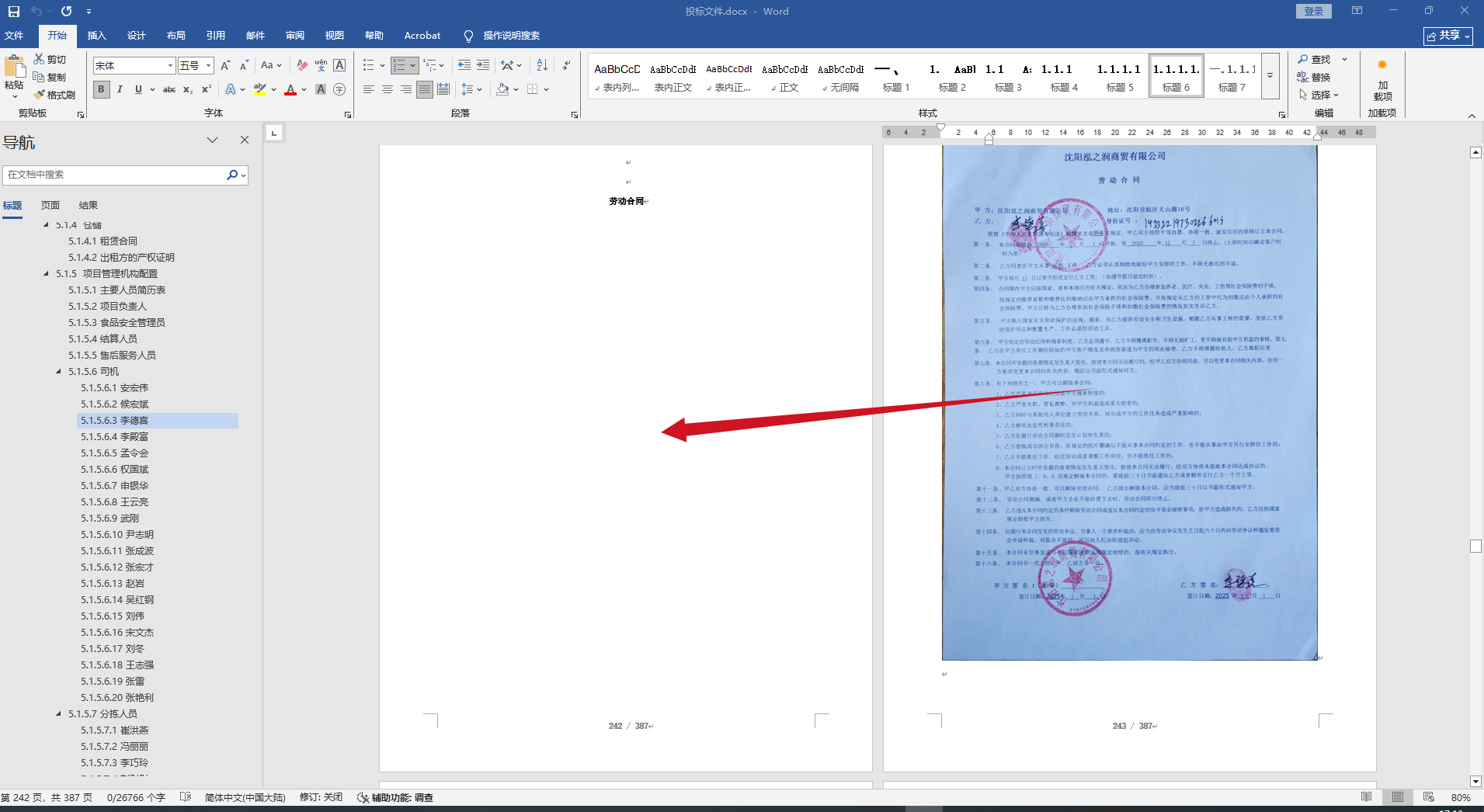Switch to the 插入 ribbon tab
The height and width of the screenshot is (812, 1484).
coord(96,36)
